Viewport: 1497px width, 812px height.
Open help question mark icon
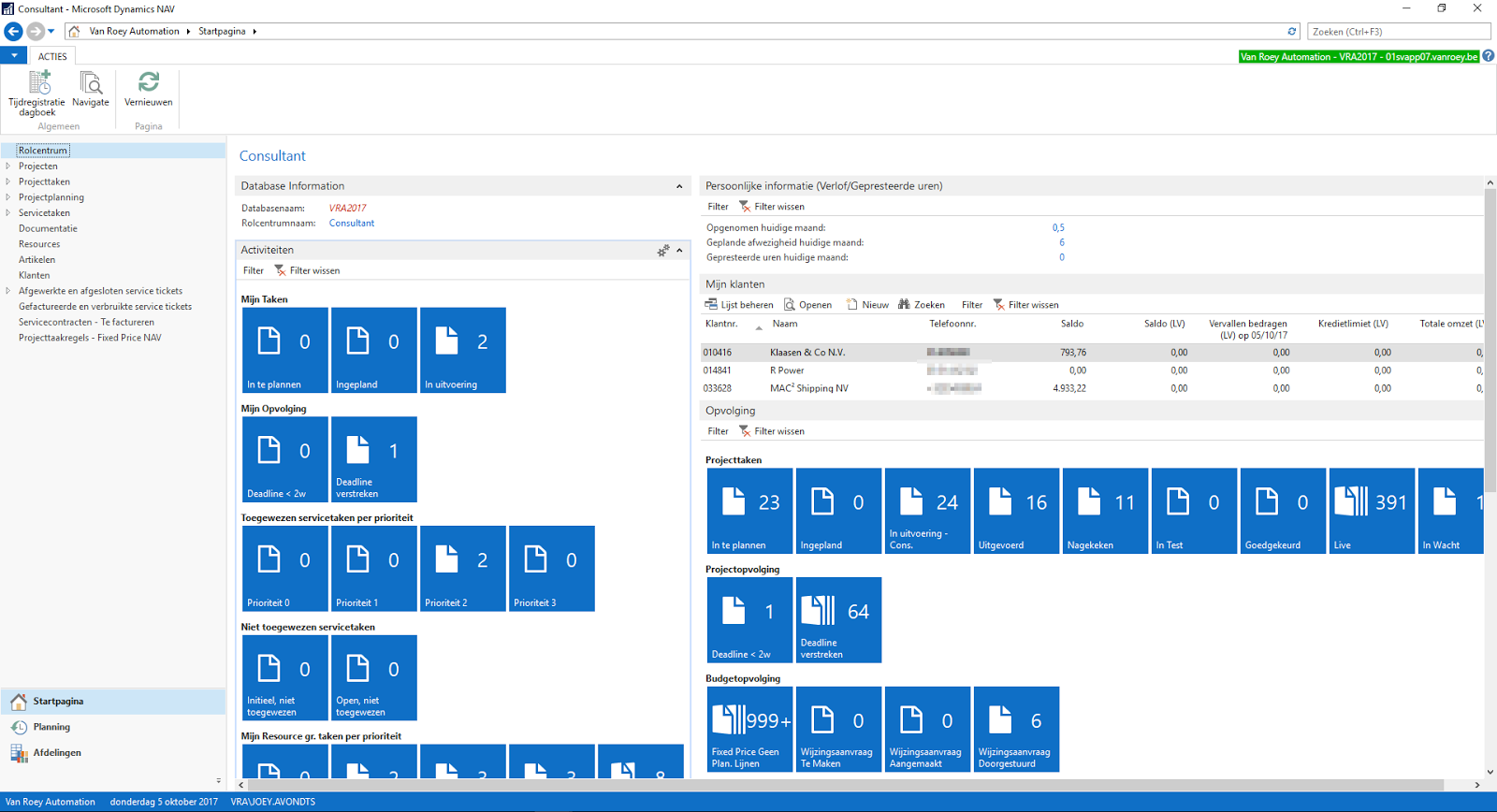[x=1488, y=56]
